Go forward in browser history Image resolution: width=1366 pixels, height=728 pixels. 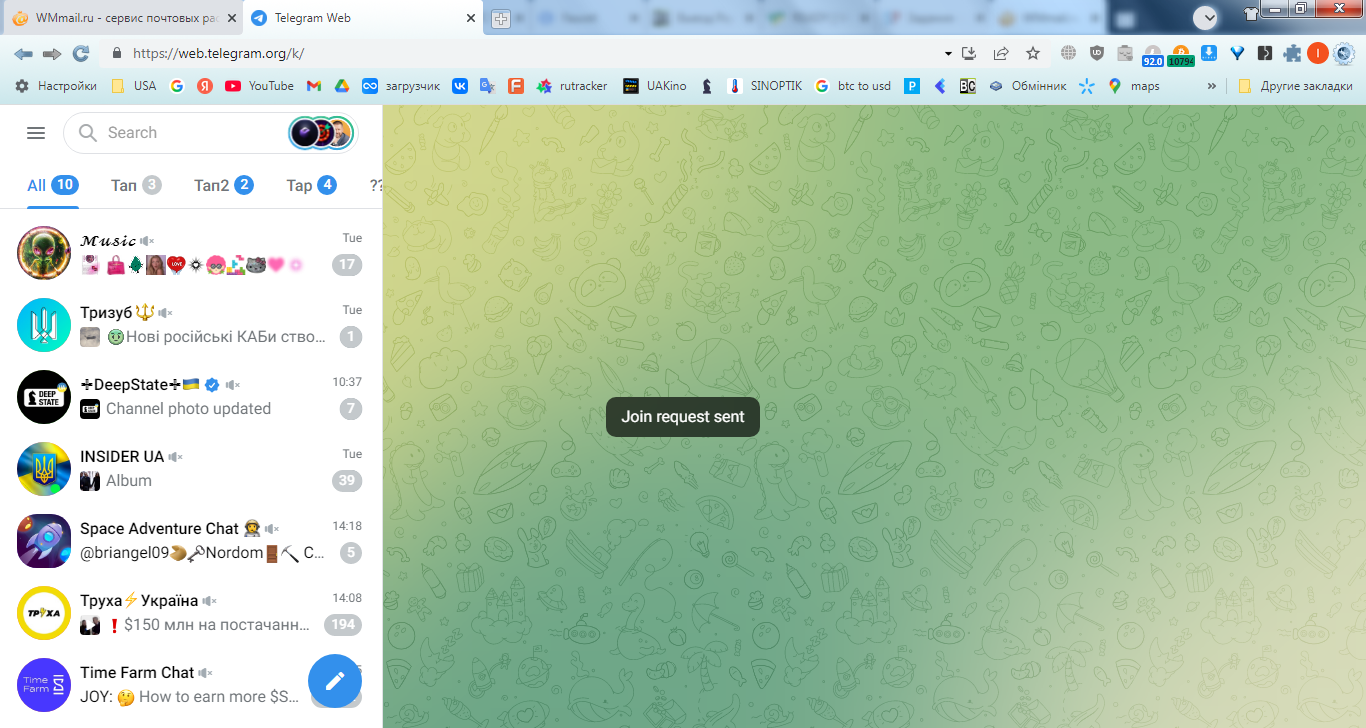pyautogui.click(x=52, y=53)
